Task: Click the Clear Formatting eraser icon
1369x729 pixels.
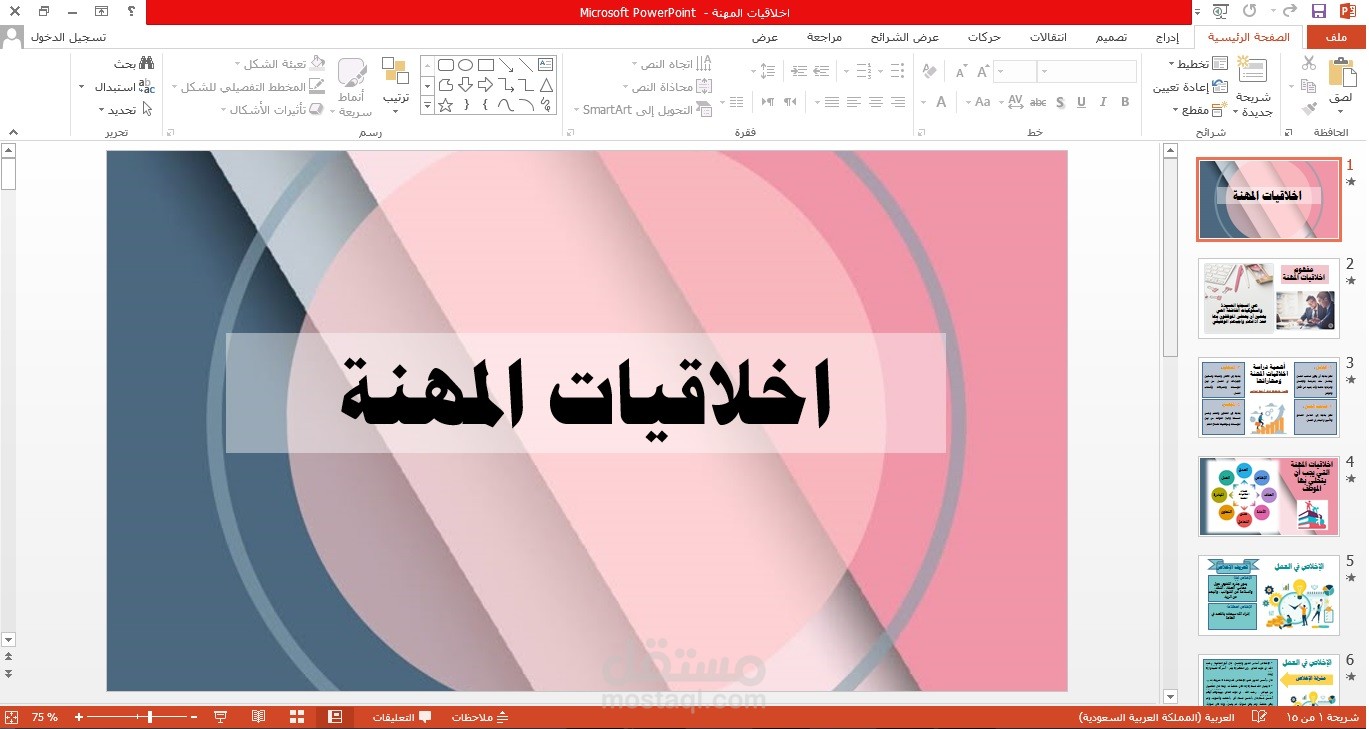Action: click(929, 71)
